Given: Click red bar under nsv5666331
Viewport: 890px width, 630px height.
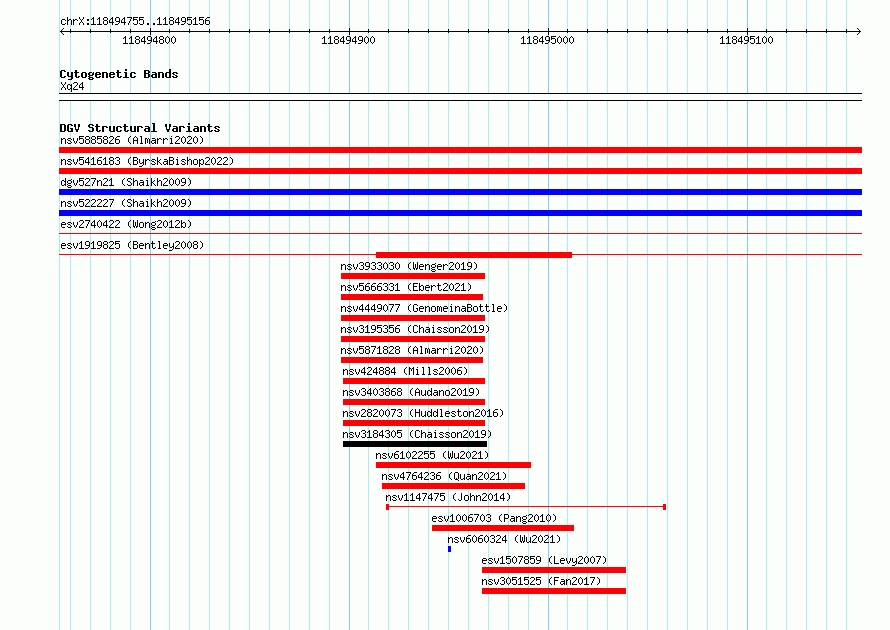Looking at the screenshot, I should 412,297.
